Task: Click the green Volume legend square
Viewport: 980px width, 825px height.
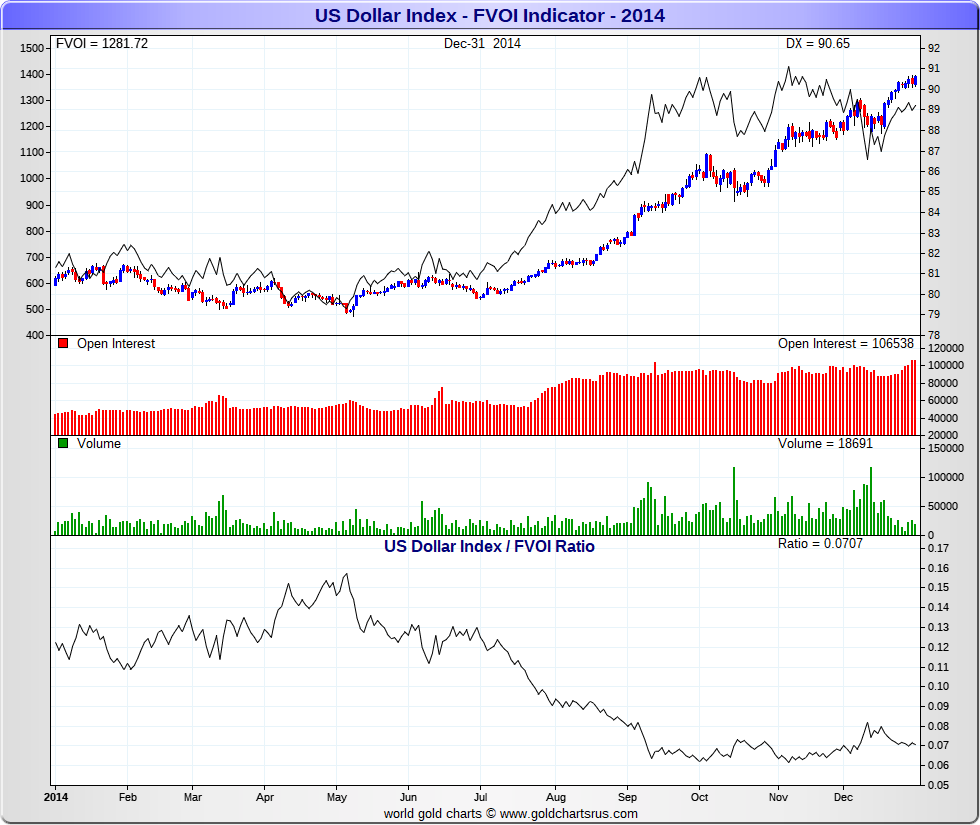Action: [62, 443]
